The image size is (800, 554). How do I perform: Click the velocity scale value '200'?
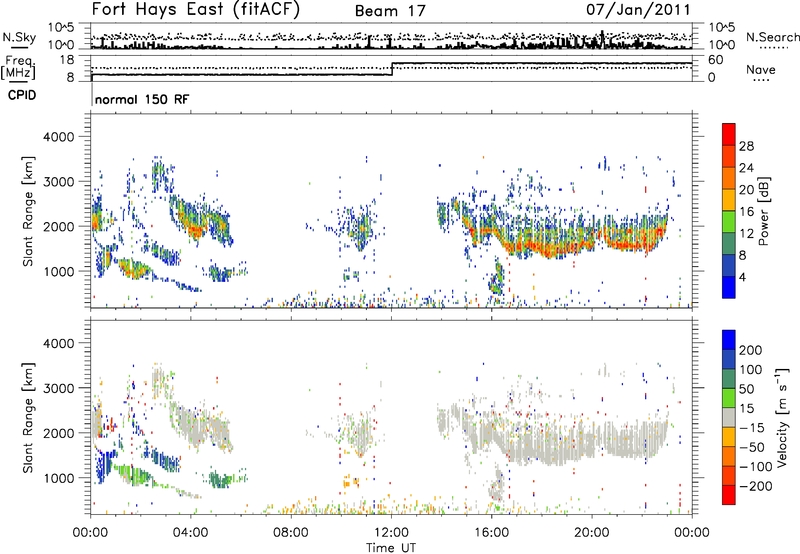(x=751, y=350)
